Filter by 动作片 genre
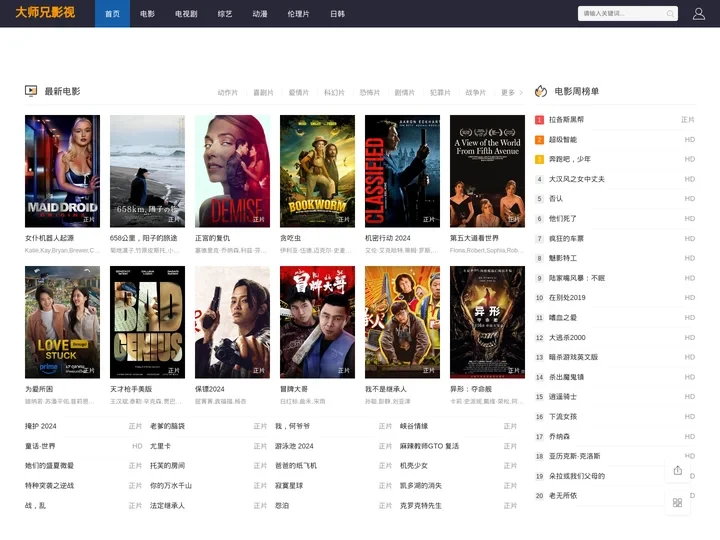Image resolution: width=720 pixels, height=540 pixels. coord(228,93)
